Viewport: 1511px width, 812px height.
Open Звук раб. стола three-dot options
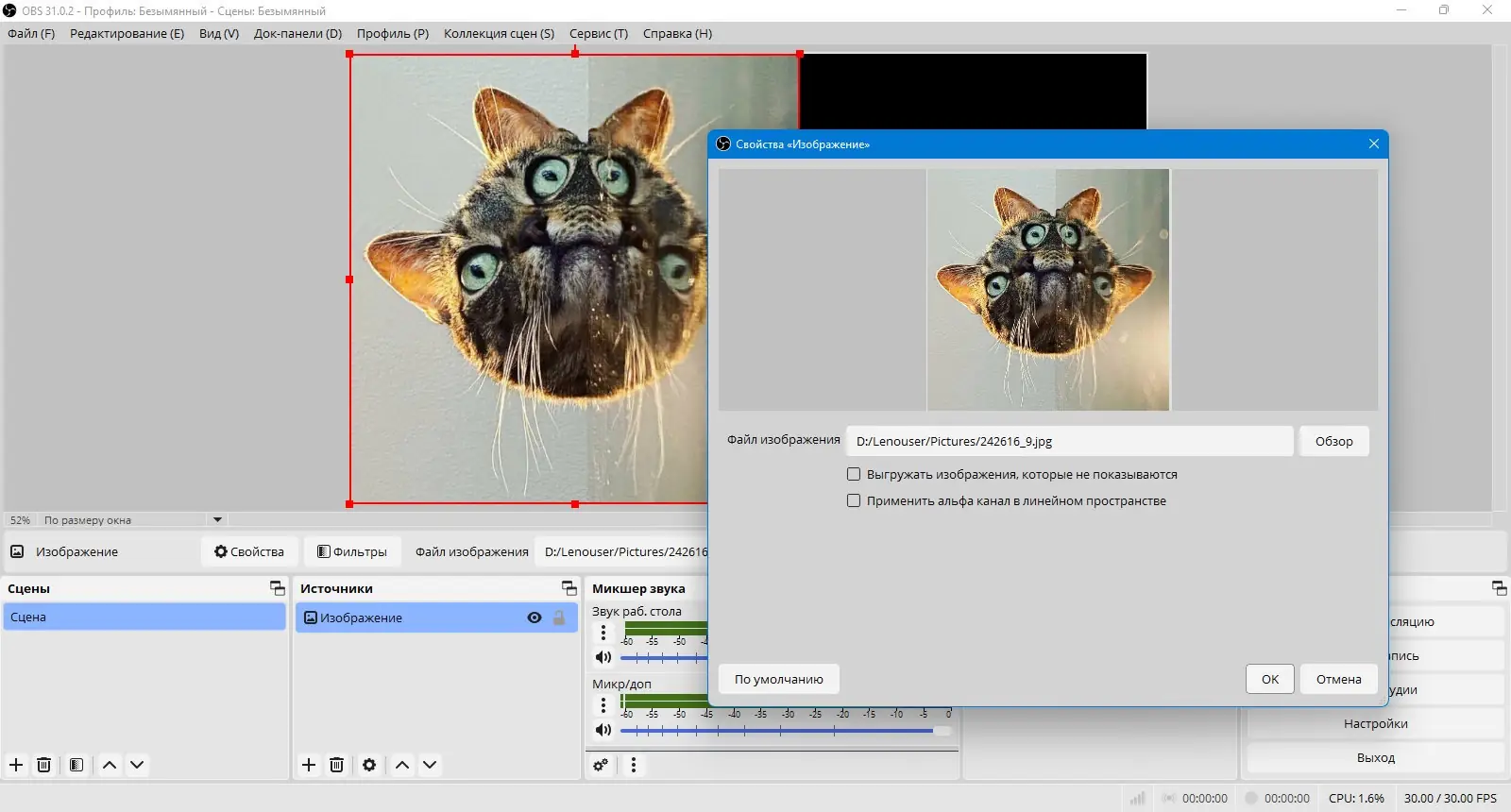603,634
